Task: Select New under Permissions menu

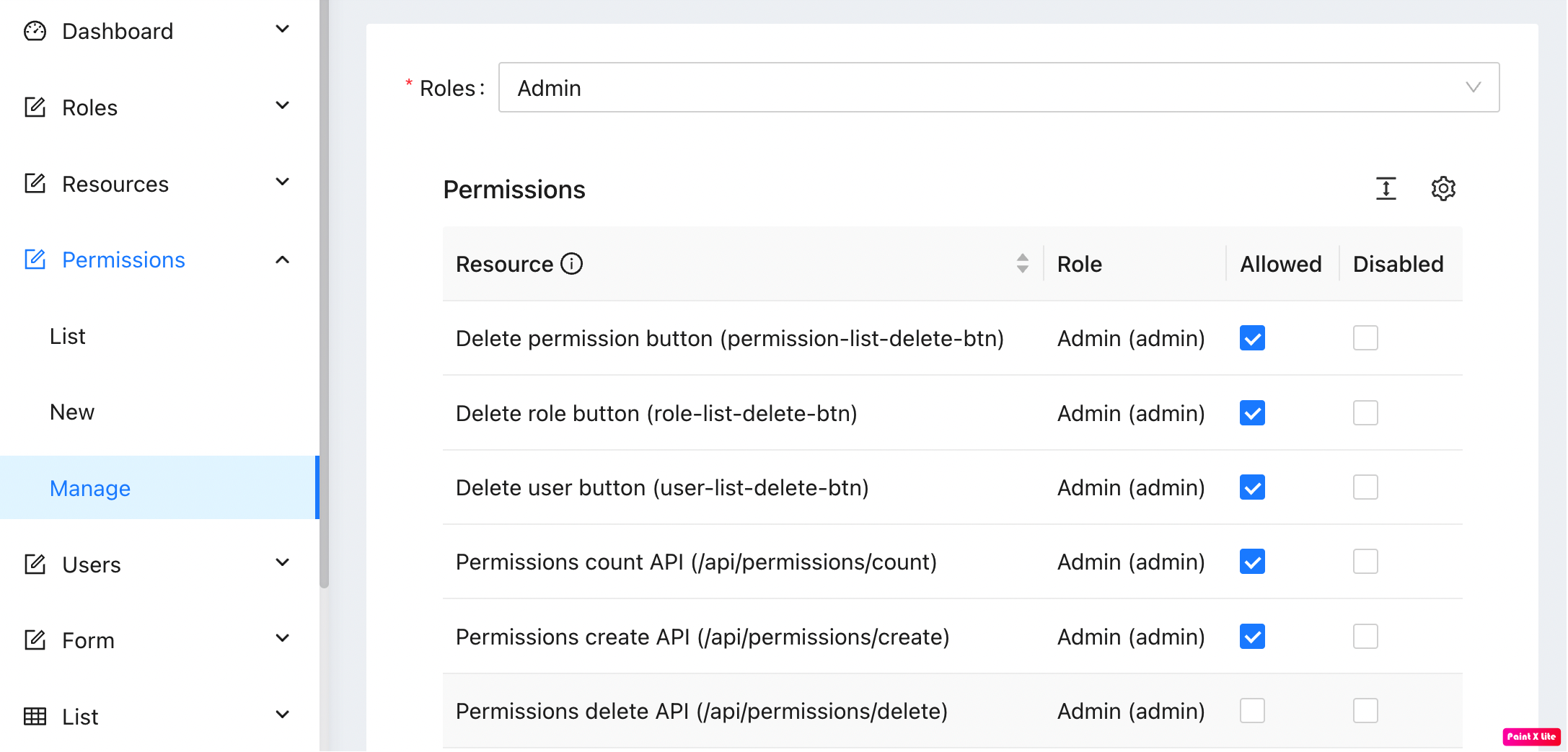Action: coord(72,412)
